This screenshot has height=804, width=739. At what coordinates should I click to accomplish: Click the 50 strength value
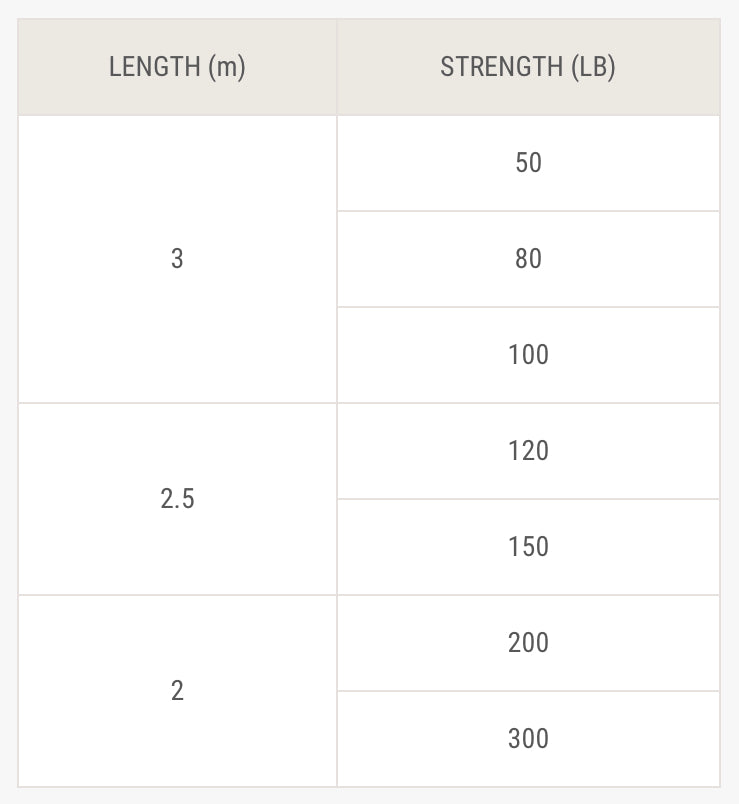coord(528,163)
